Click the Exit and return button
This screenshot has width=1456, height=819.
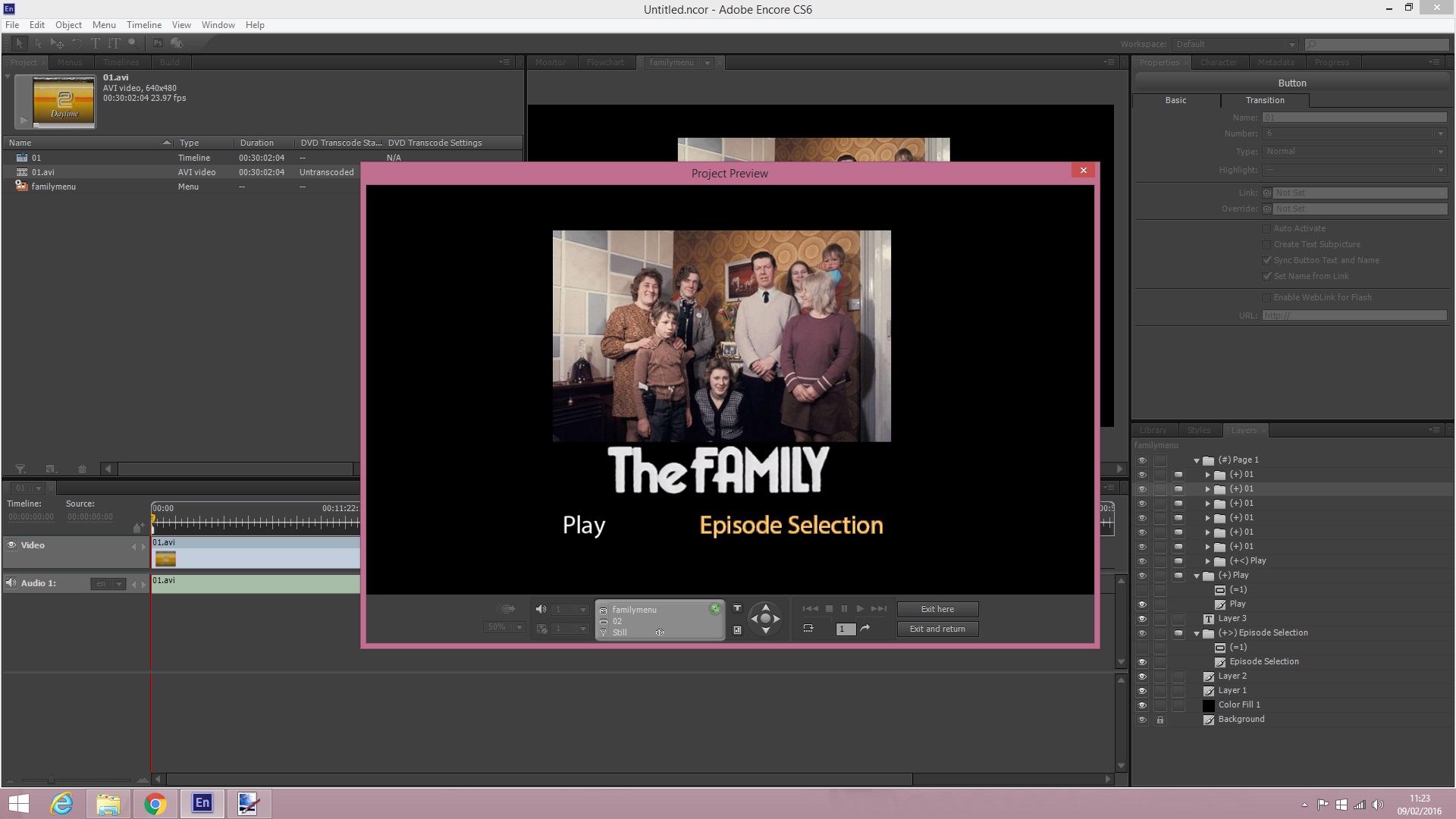(x=937, y=629)
